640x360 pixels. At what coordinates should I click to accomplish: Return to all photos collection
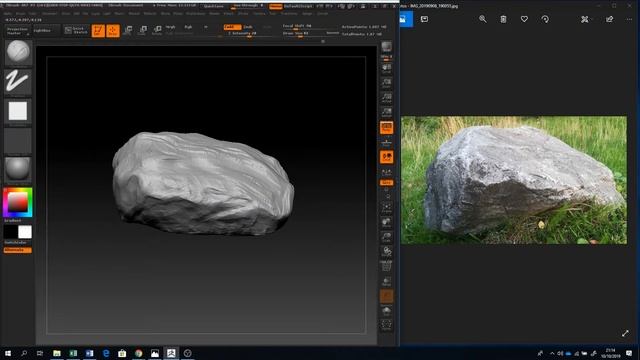406,19
